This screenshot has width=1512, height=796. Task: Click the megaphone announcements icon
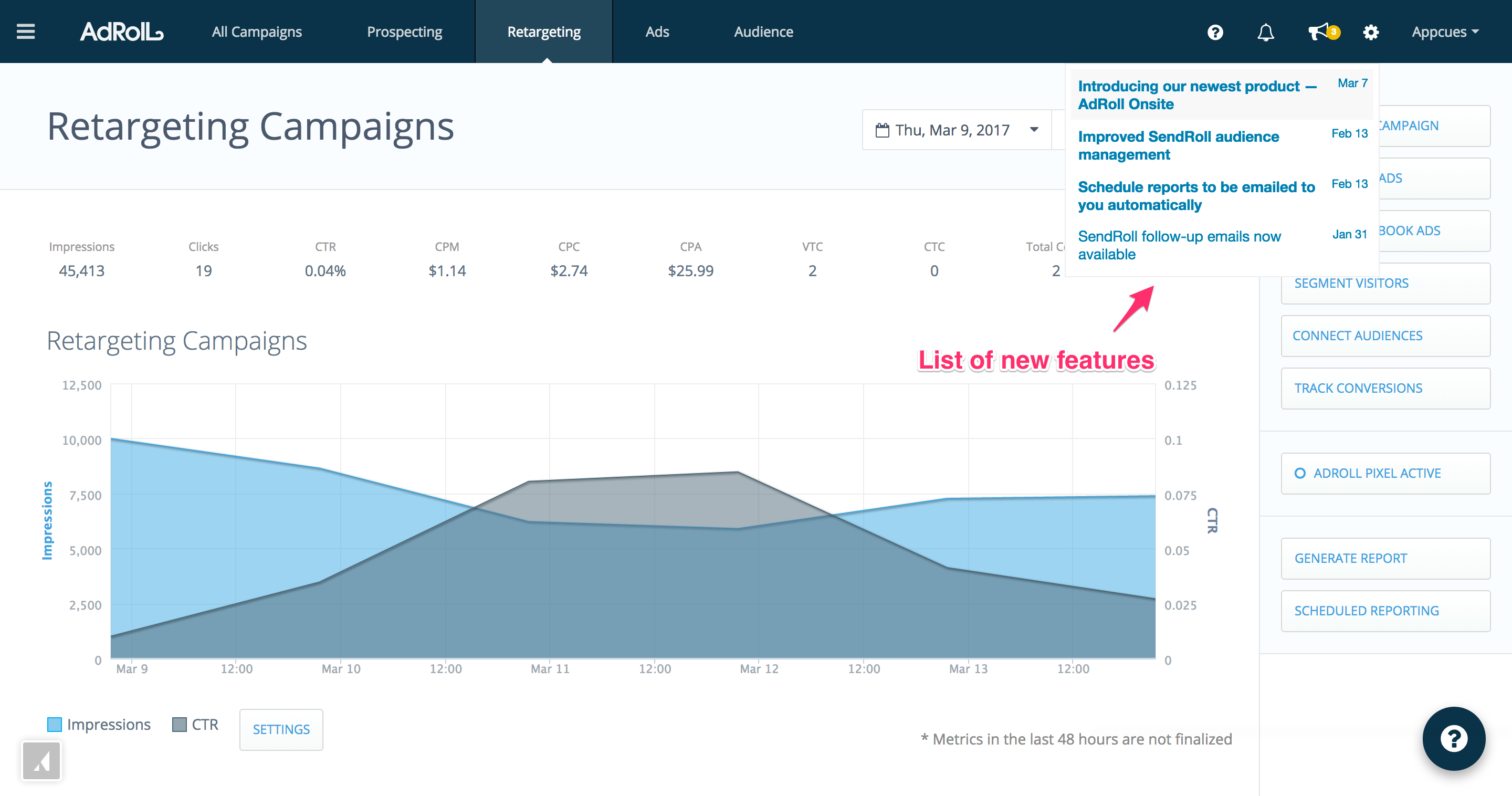1321,32
